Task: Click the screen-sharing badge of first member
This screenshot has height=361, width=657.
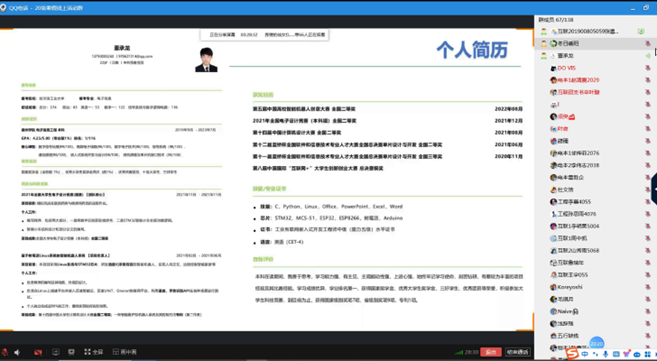Action: pyautogui.click(x=641, y=31)
